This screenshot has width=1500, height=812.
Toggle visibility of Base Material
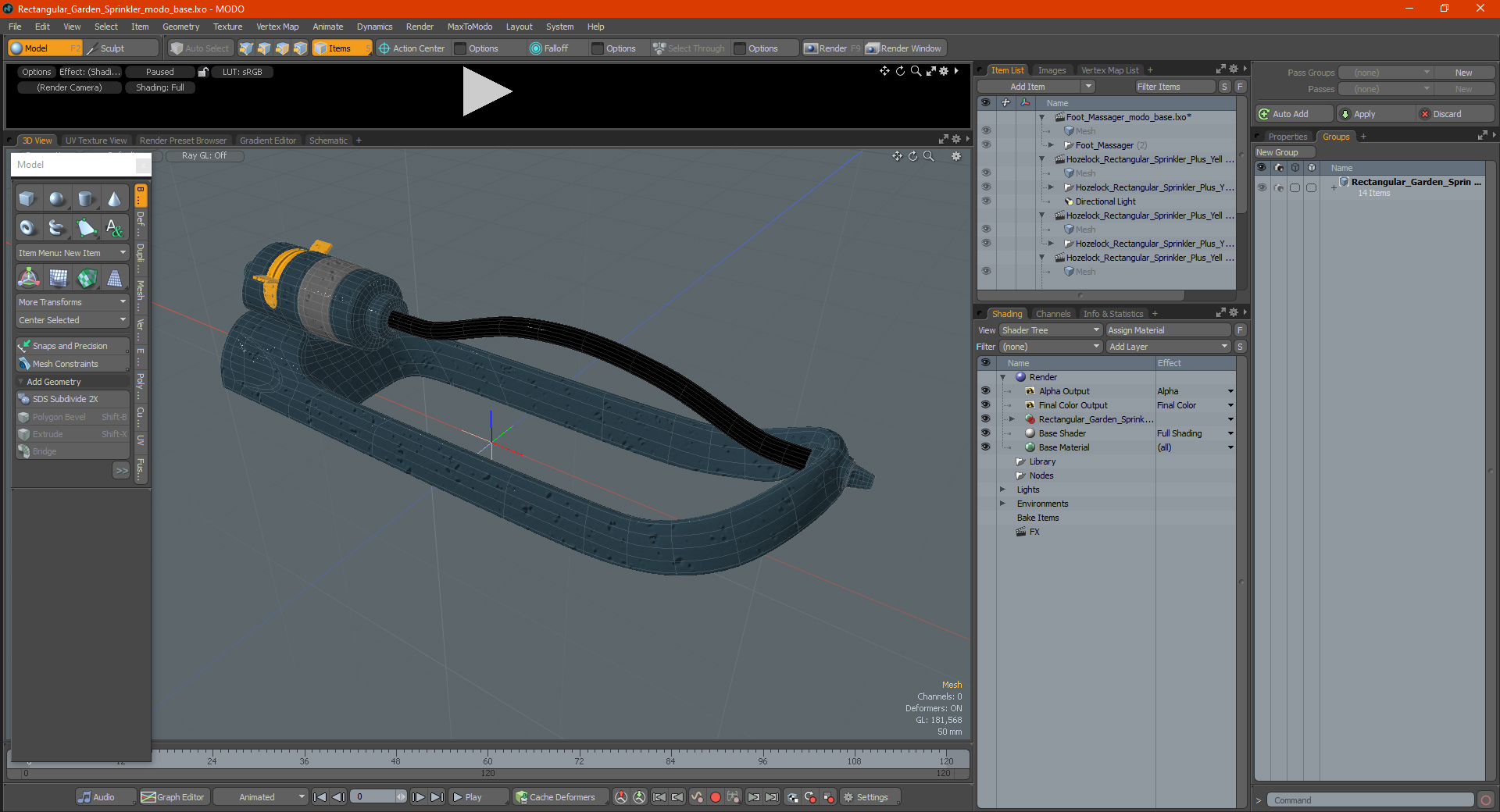click(x=985, y=447)
